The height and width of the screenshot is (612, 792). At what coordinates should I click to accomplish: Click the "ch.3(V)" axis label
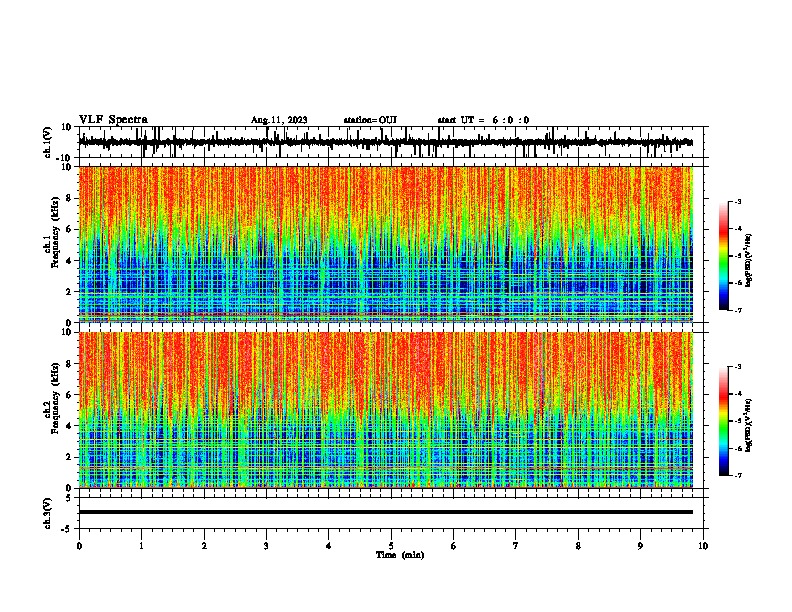coord(47,513)
